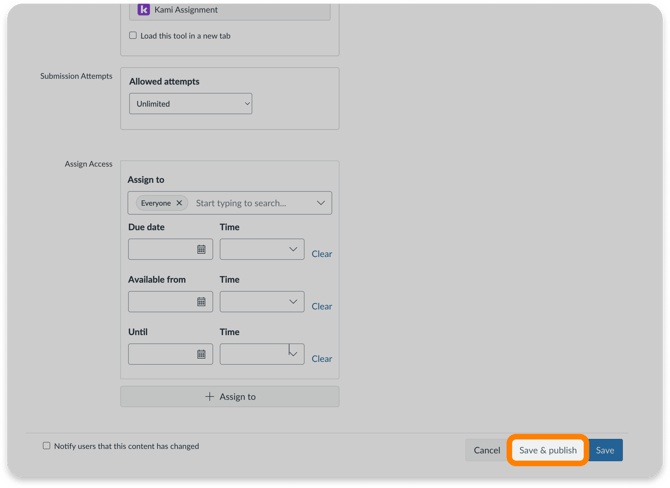Click the Cancel button
Screen dimensions: 670x488
pos(487,450)
